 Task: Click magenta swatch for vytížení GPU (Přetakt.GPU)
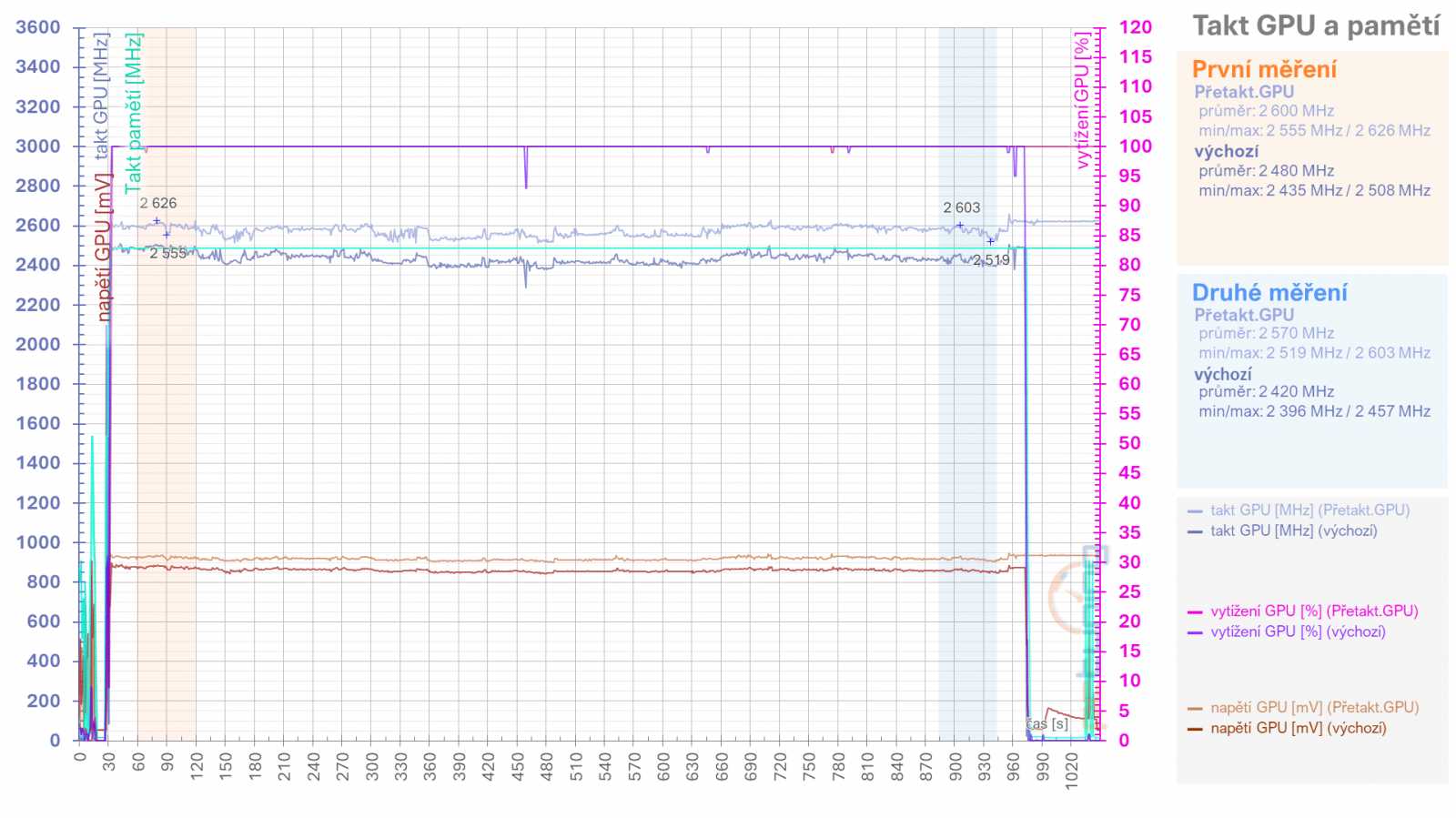pos(1195,612)
